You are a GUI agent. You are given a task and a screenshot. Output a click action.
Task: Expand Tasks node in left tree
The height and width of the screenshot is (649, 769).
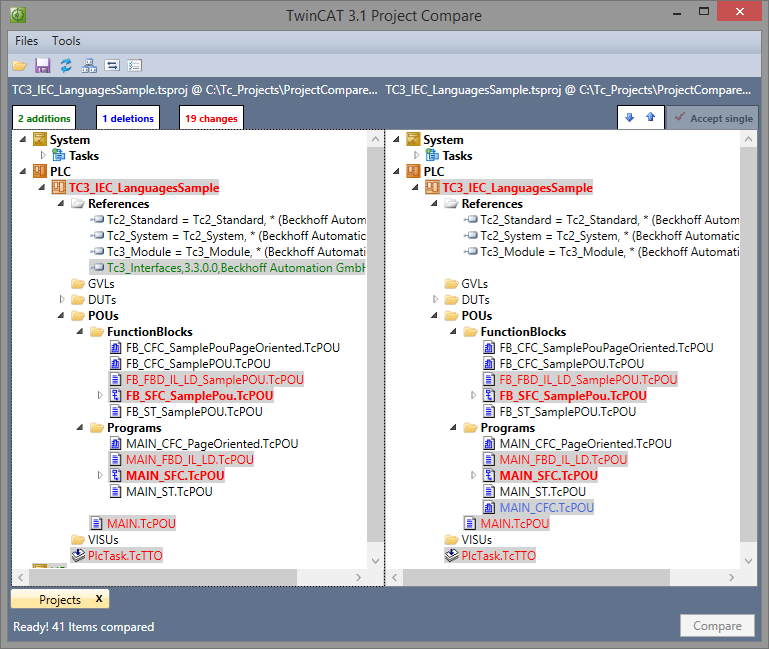[x=43, y=156]
